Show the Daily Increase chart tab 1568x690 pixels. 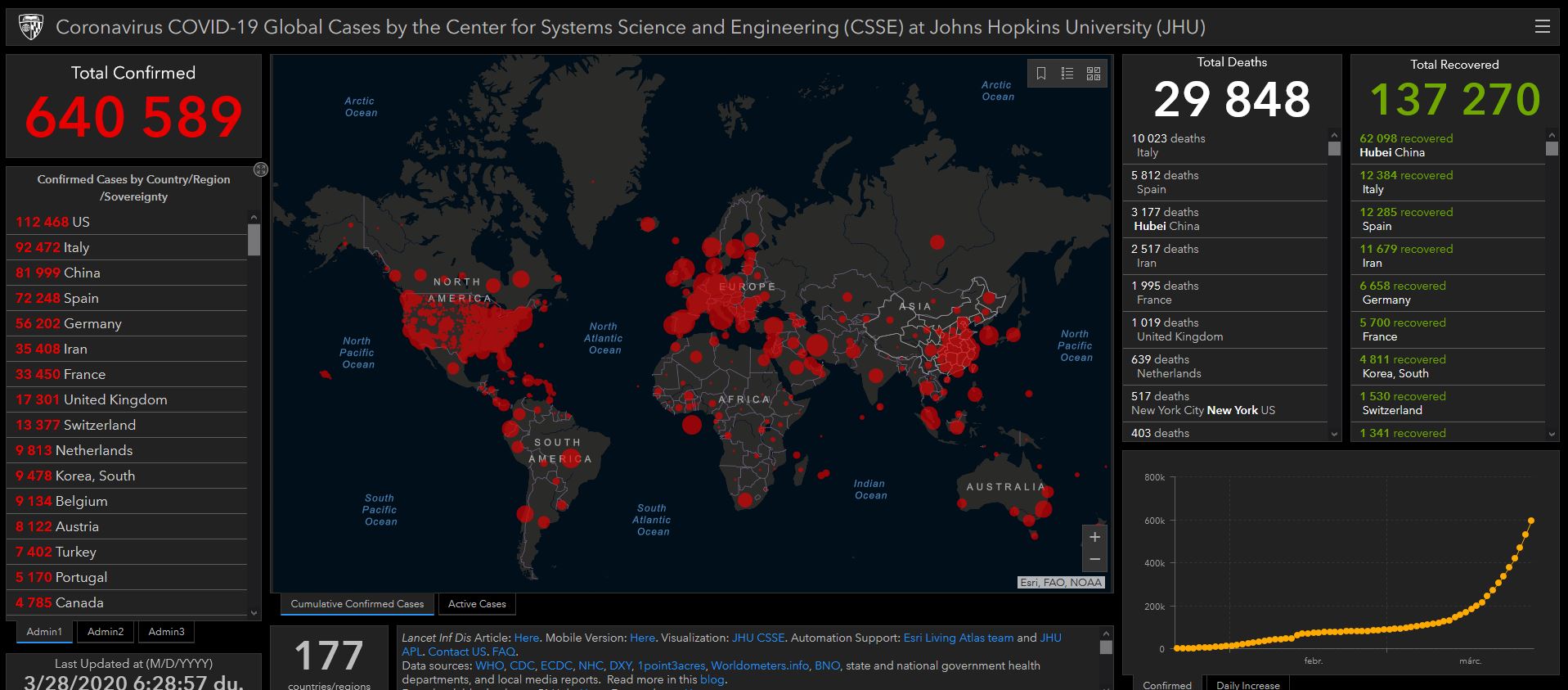(x=1247, y=684)
